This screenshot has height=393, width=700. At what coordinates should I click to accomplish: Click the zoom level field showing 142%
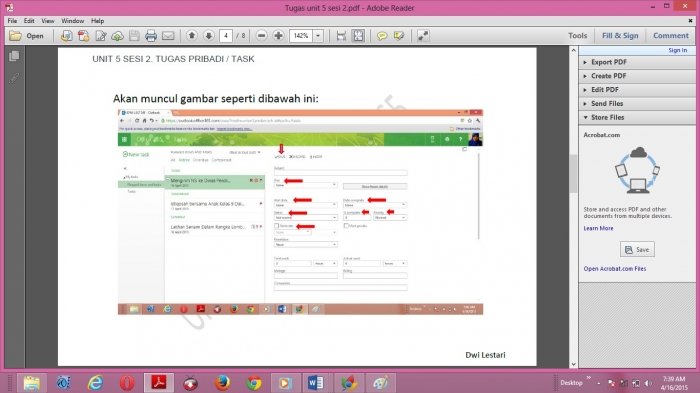point(301,36)
